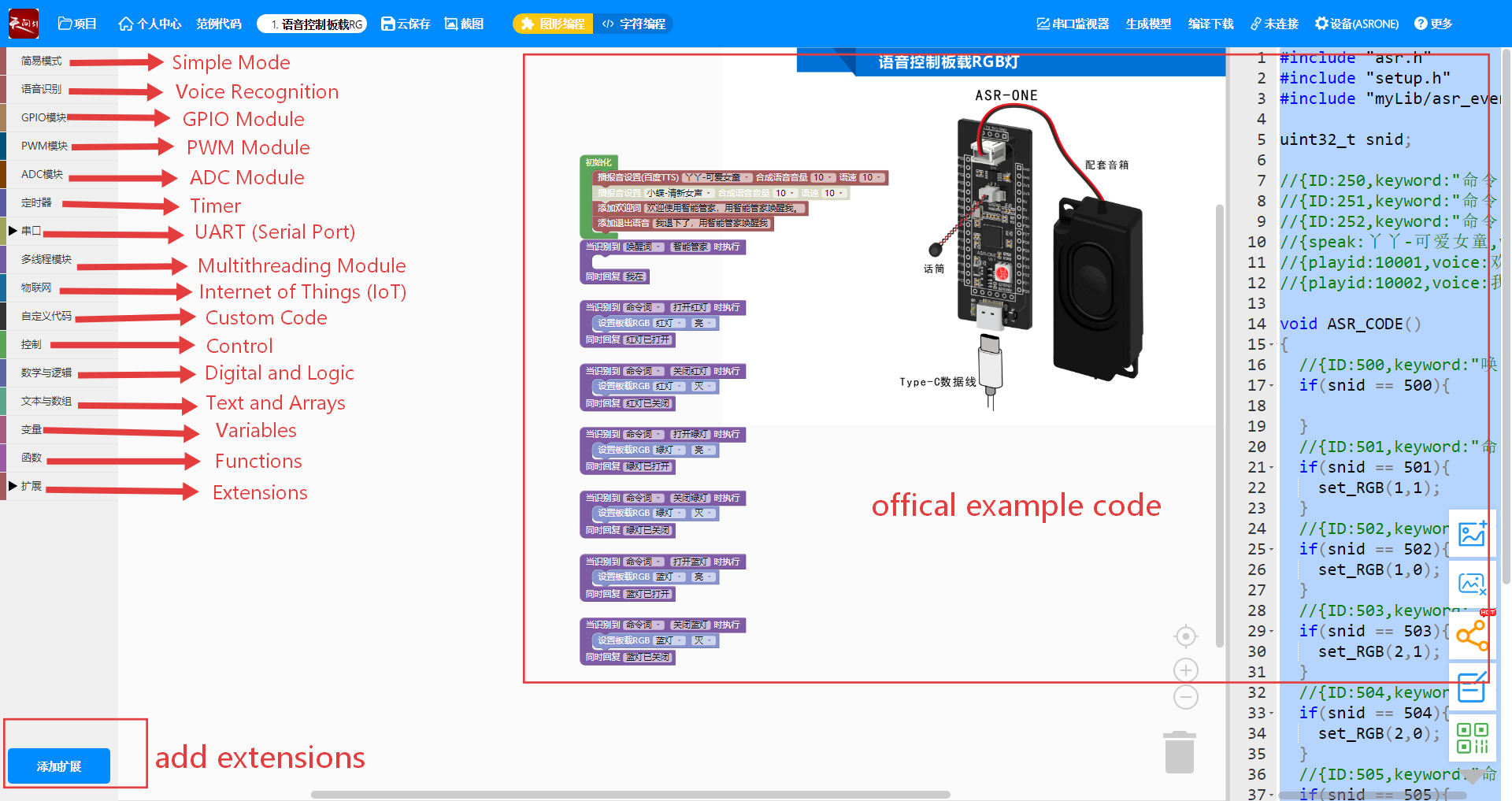Image resolution: width=1512 pixels, height=801 pixels.
Task: Switch to 字符编程 character coding mode
Action: click(632, 24)
